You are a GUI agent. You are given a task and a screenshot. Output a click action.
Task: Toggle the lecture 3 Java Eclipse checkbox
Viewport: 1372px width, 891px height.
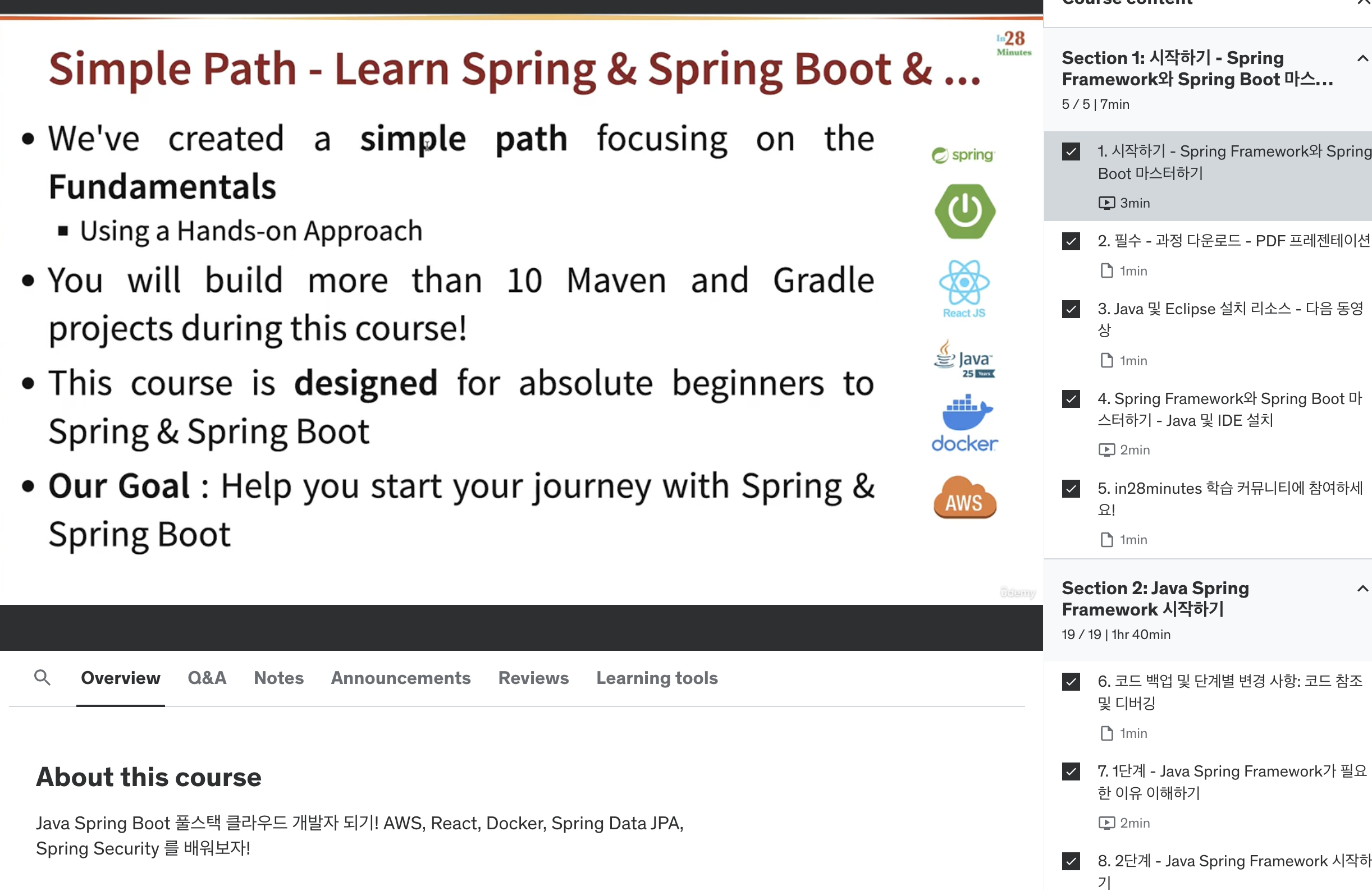(x=1071, y=310)
